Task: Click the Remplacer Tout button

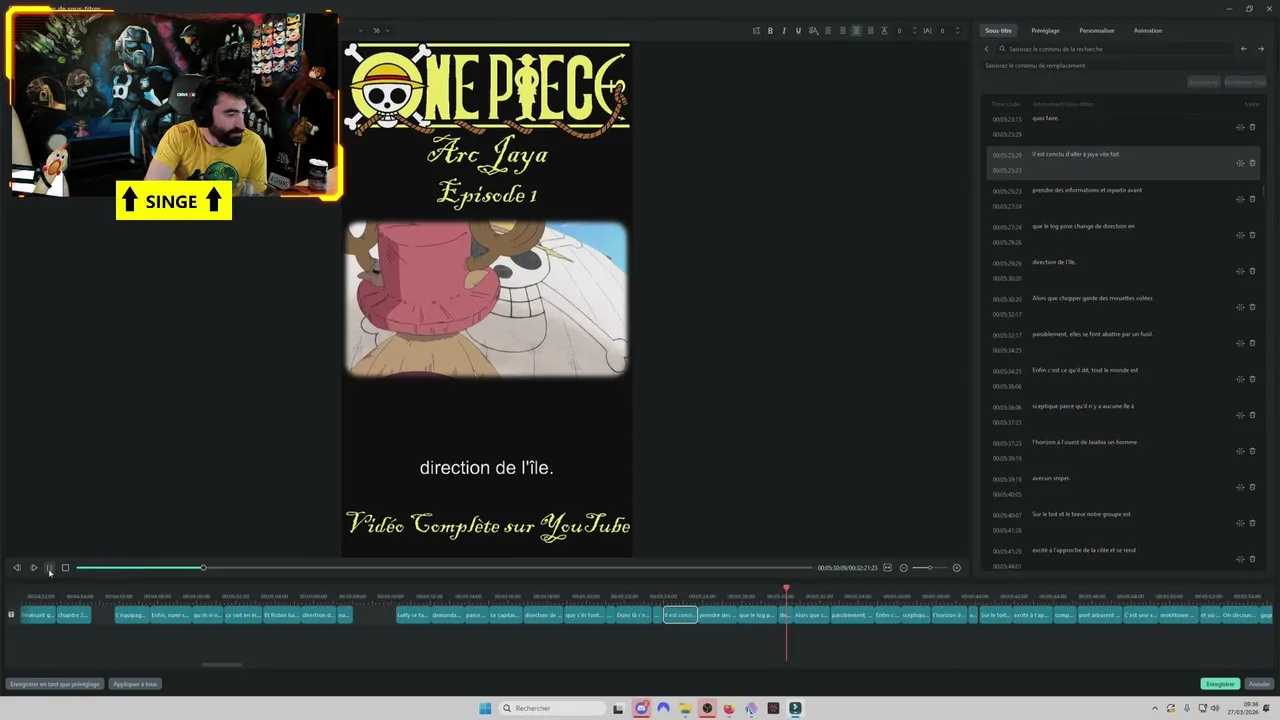Action: pyautogui.click(x=1245, y=82)
